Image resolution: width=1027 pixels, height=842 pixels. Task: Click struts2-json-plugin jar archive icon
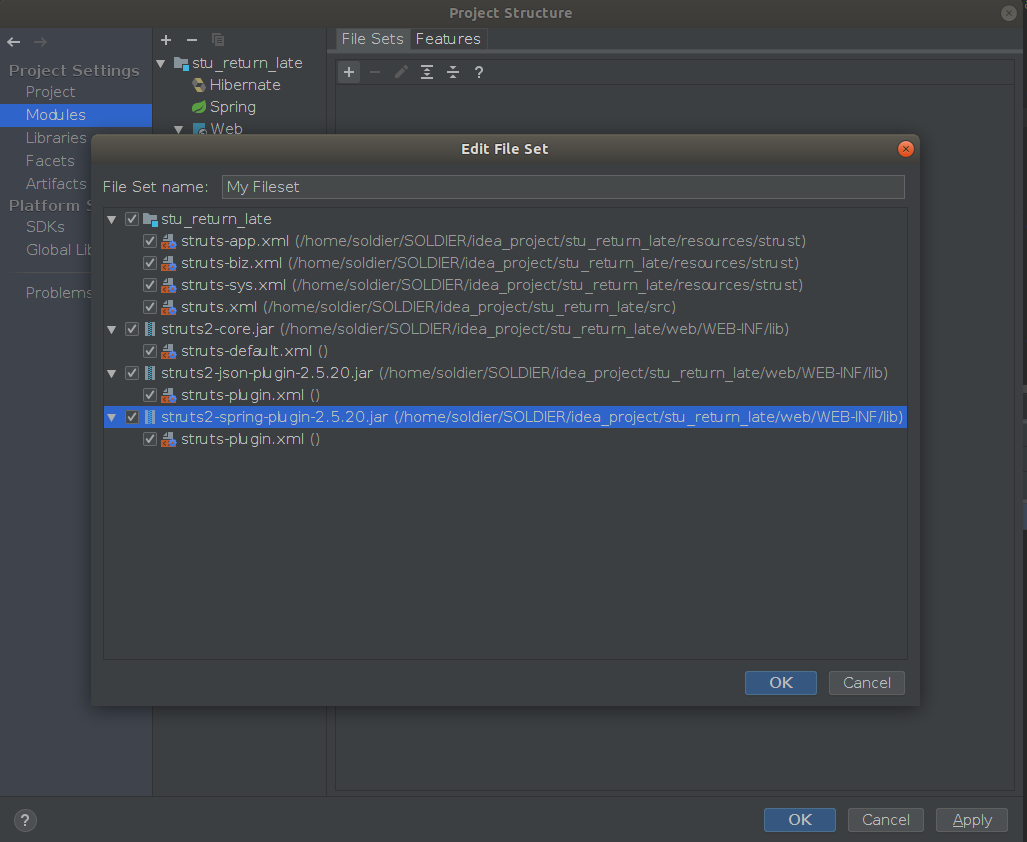[150, 373]
